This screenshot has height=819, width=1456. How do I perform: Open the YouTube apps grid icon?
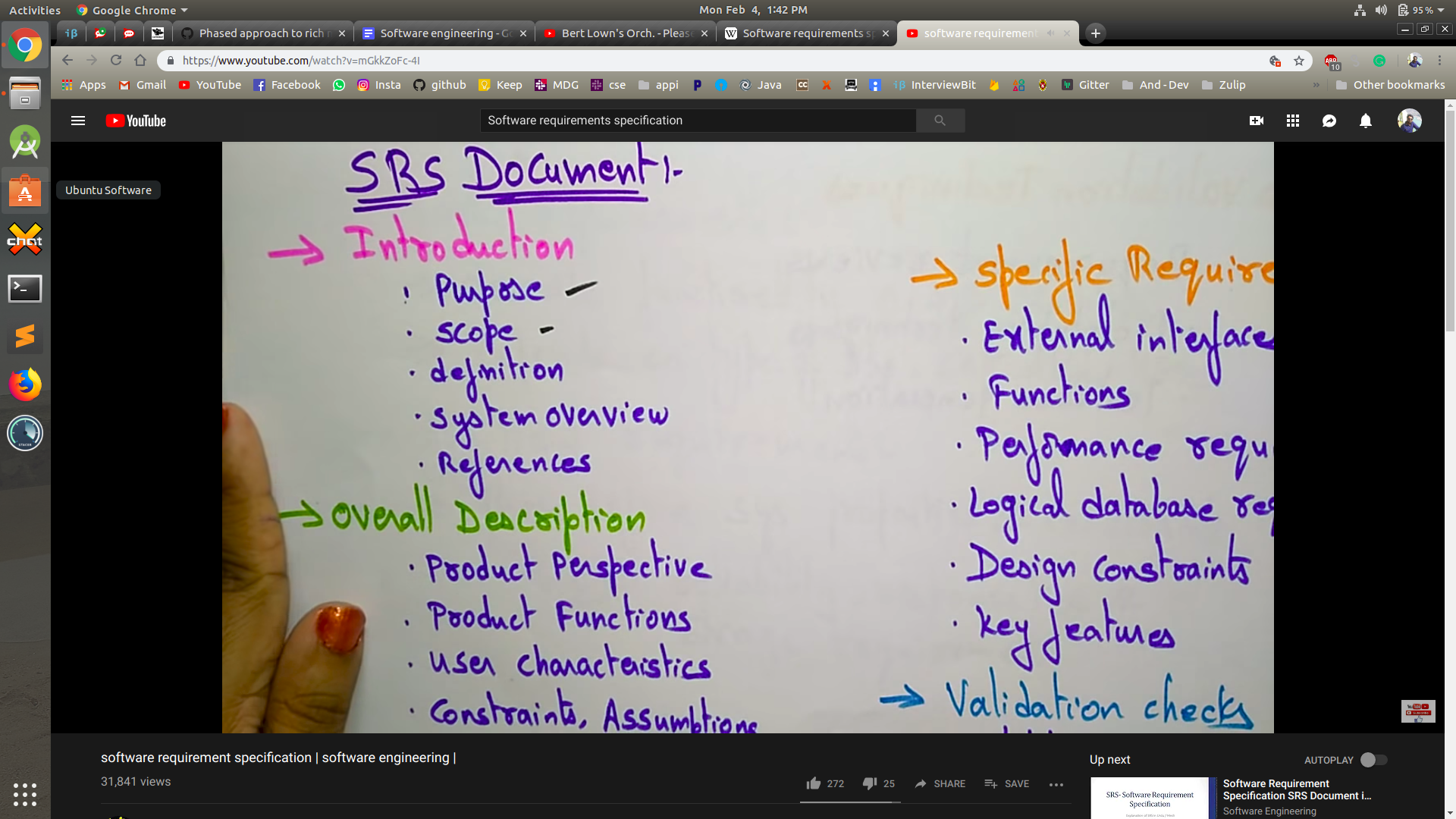coord(1292,121)
